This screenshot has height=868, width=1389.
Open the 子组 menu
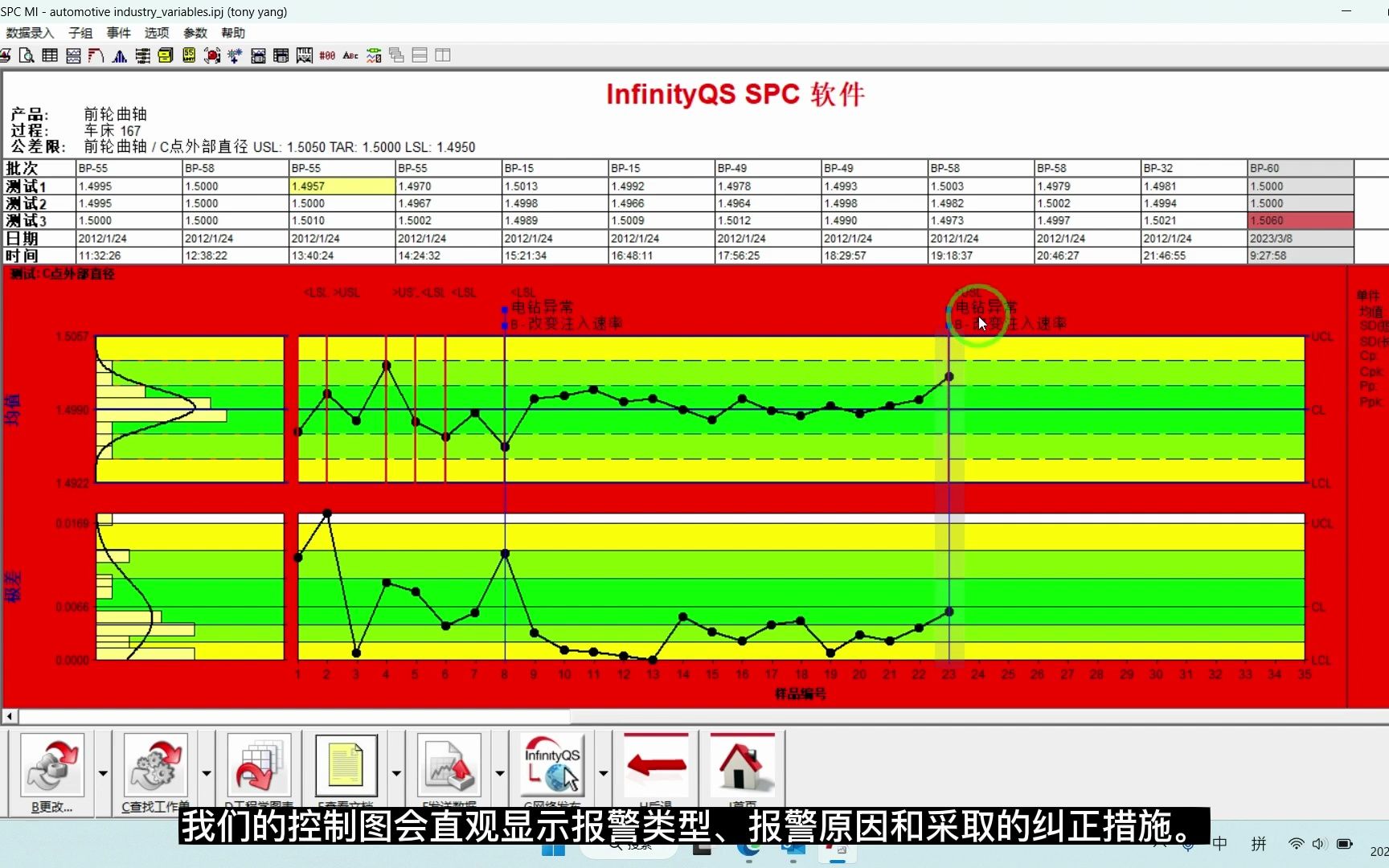click(x=80, y=33)
